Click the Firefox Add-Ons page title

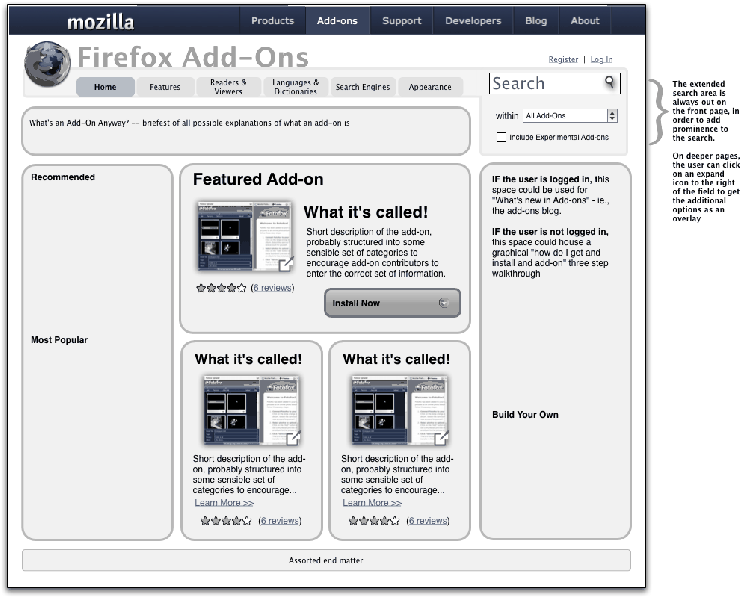click(x=193, y=58)
